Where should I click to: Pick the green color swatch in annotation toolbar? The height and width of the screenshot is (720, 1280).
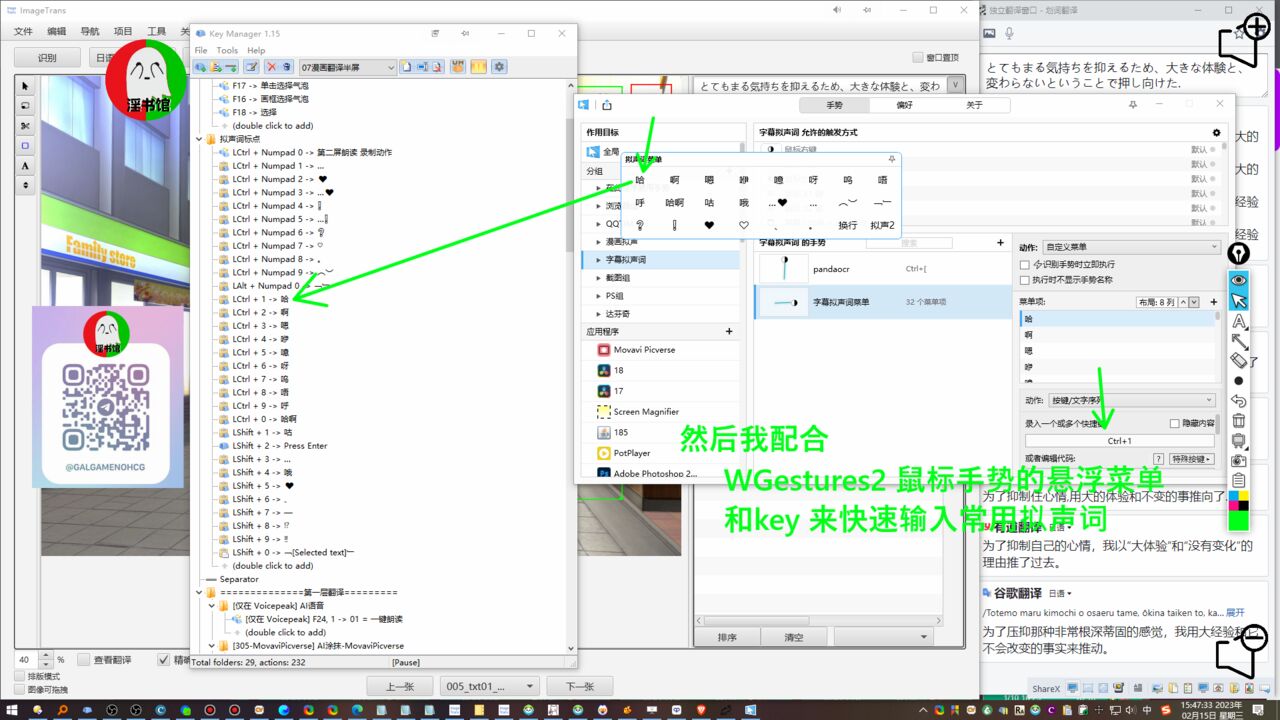(1238, 520)
